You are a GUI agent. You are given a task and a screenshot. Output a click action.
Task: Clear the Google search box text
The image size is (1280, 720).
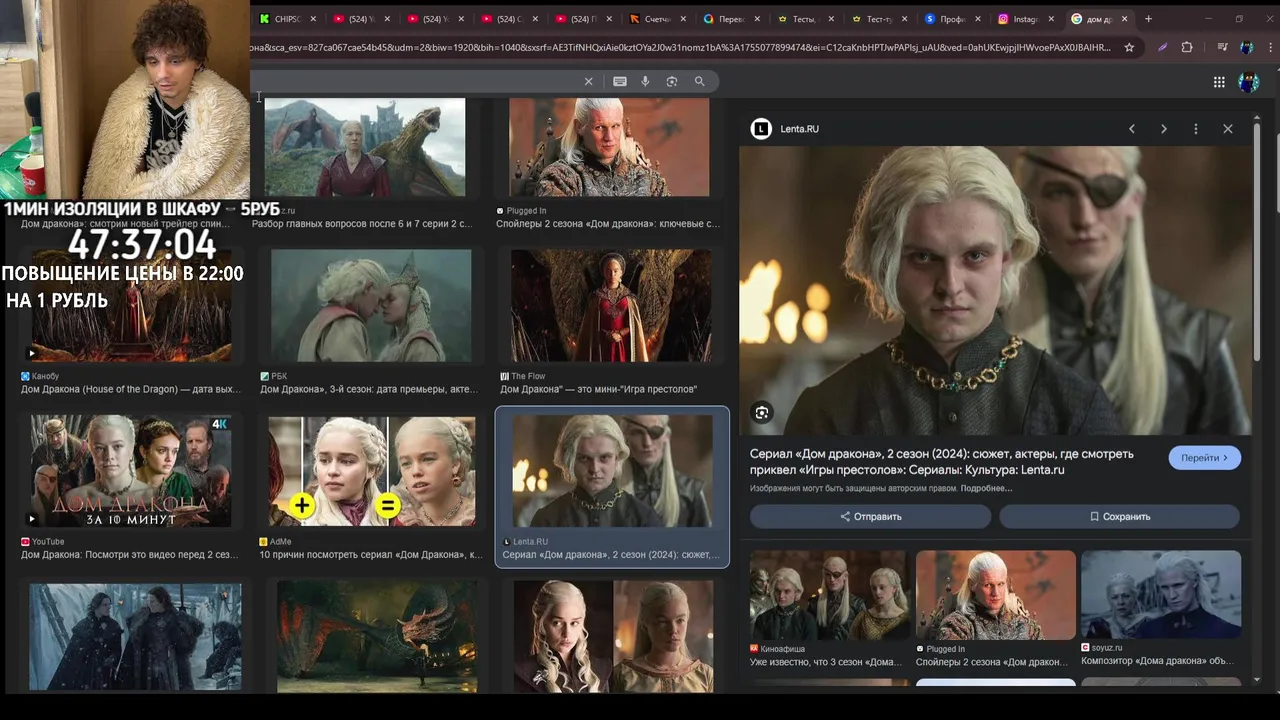588,82
